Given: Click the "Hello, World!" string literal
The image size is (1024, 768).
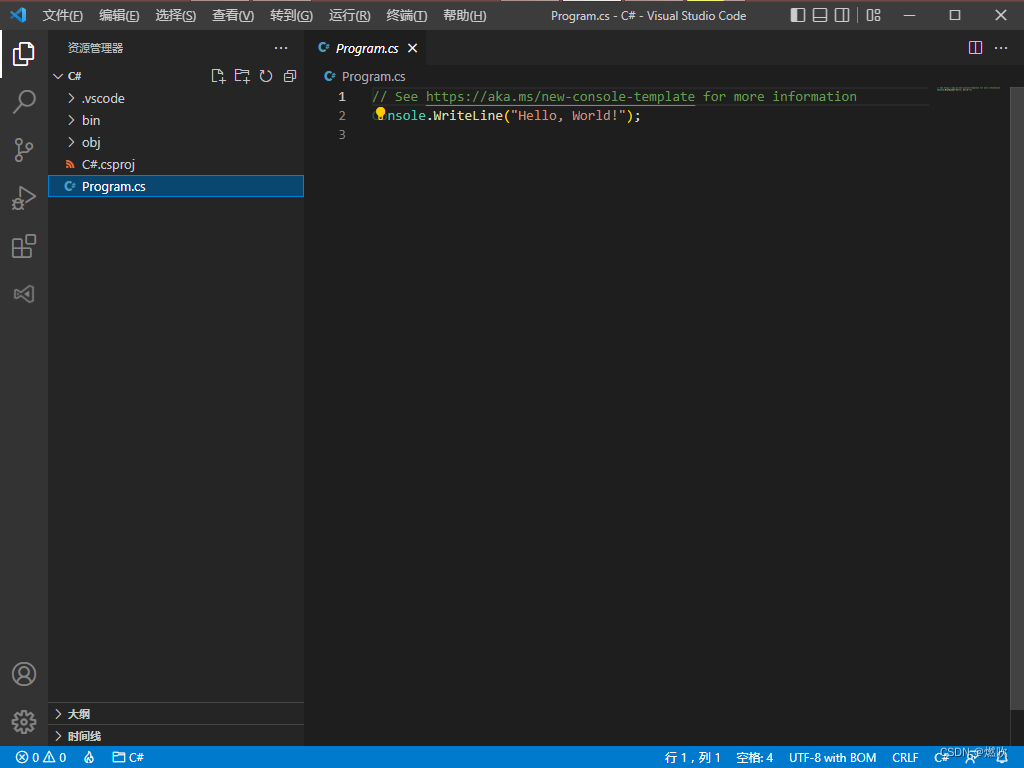Looking at the screenshot, I should (x=568, y=116).
